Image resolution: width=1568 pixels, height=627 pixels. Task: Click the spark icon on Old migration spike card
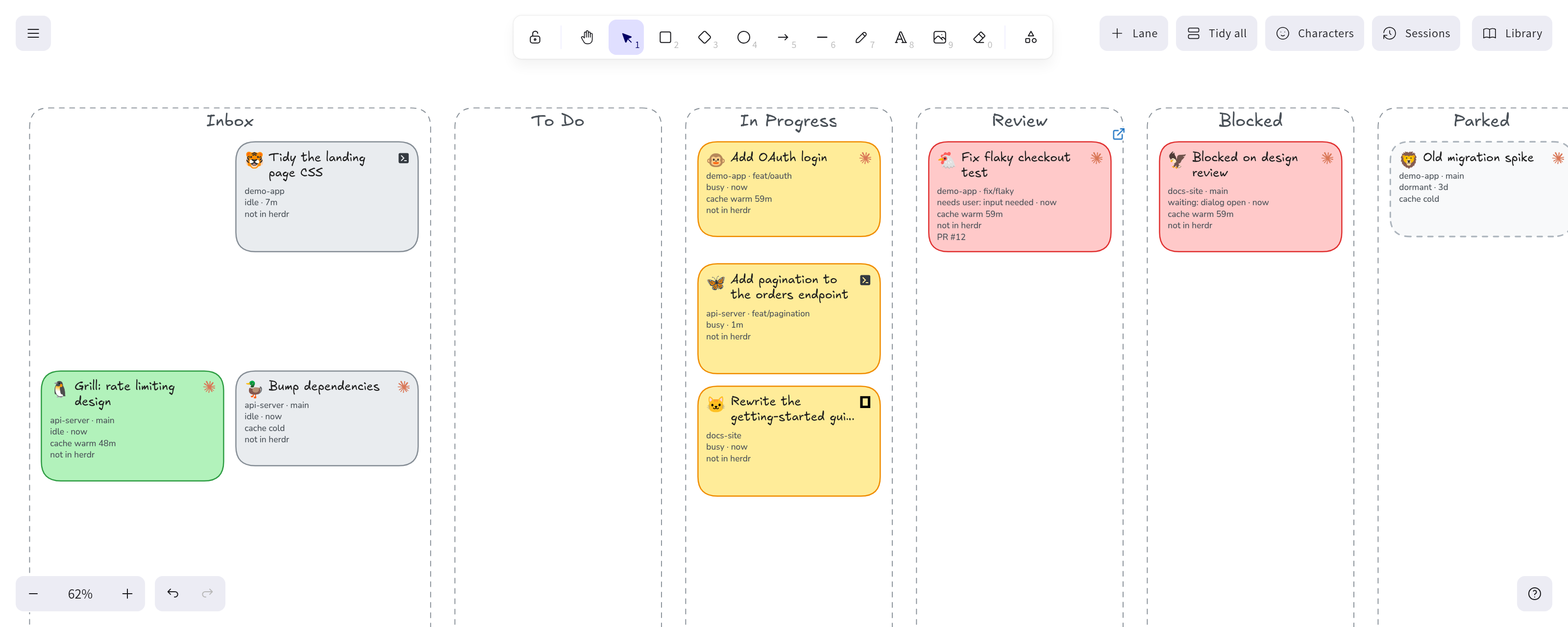pos(1558,158)
